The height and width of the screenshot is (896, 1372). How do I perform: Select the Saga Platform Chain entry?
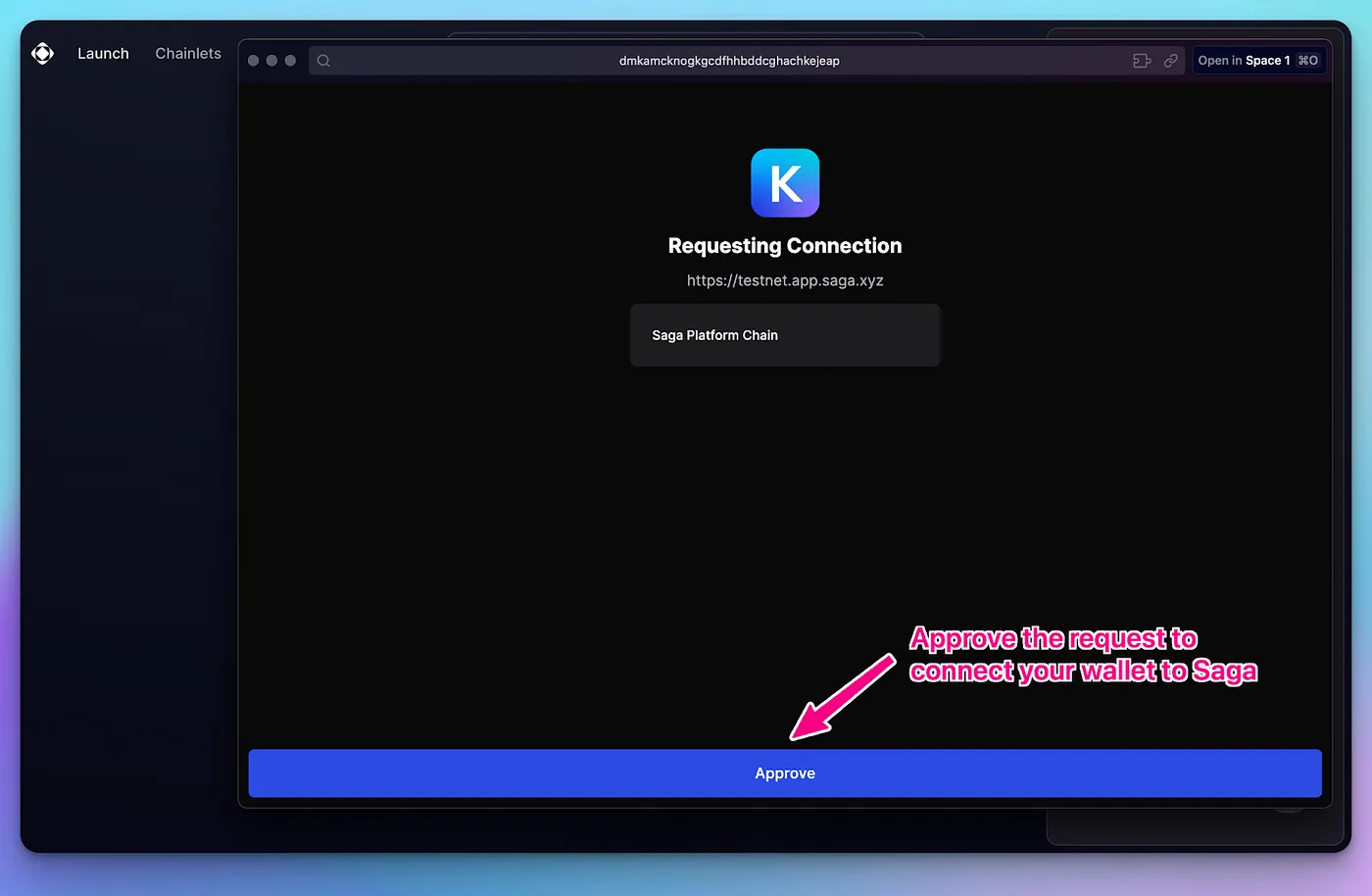point(785,335)
